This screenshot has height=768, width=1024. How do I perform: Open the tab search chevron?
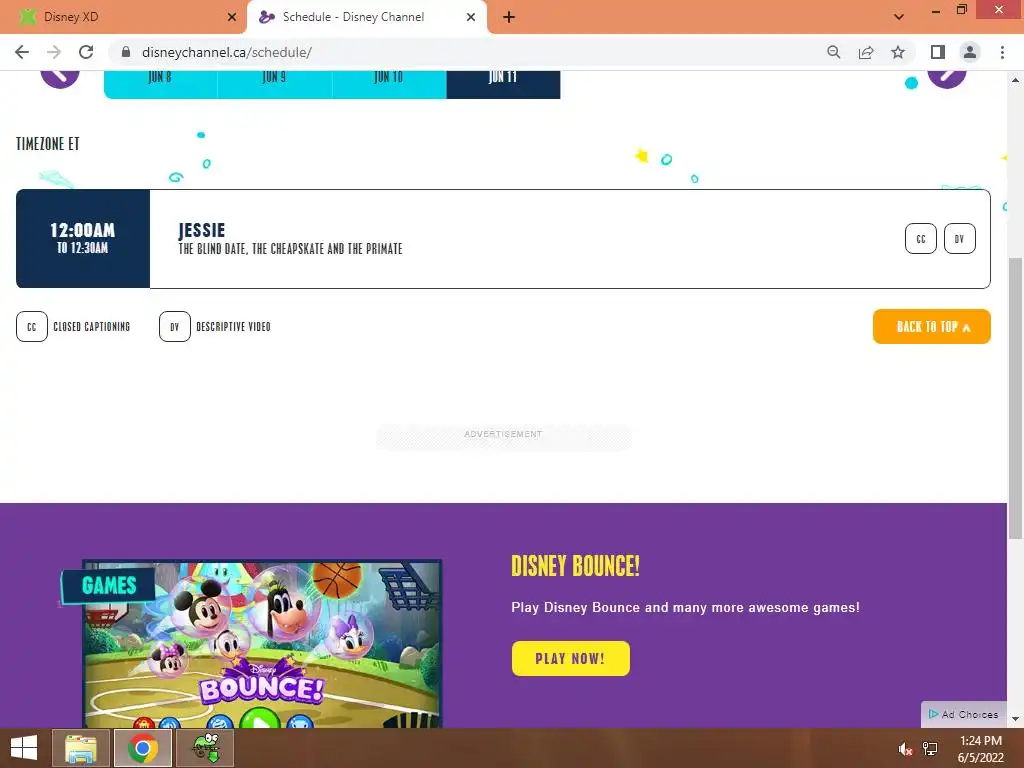899,17
